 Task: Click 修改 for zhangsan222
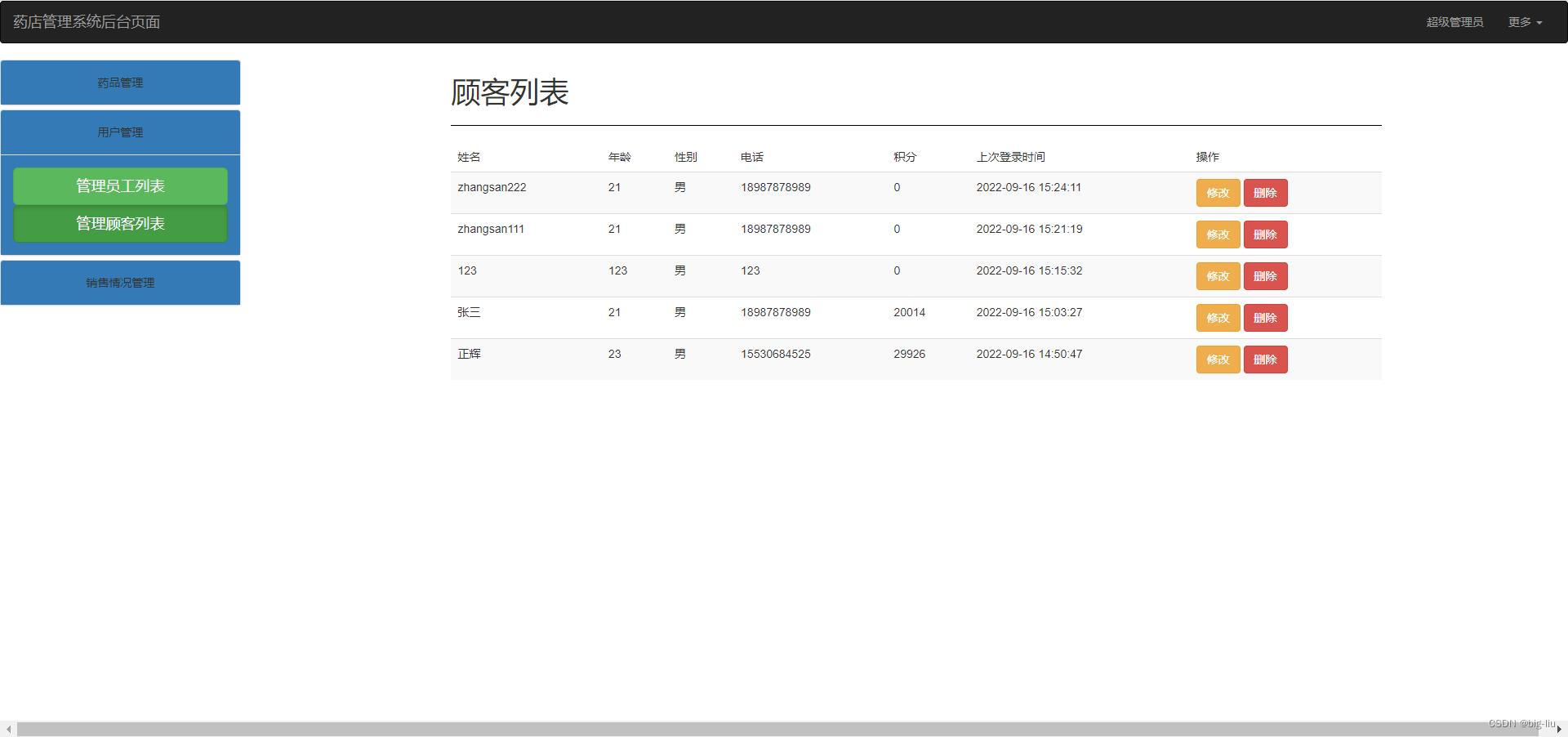[1218, 193]
